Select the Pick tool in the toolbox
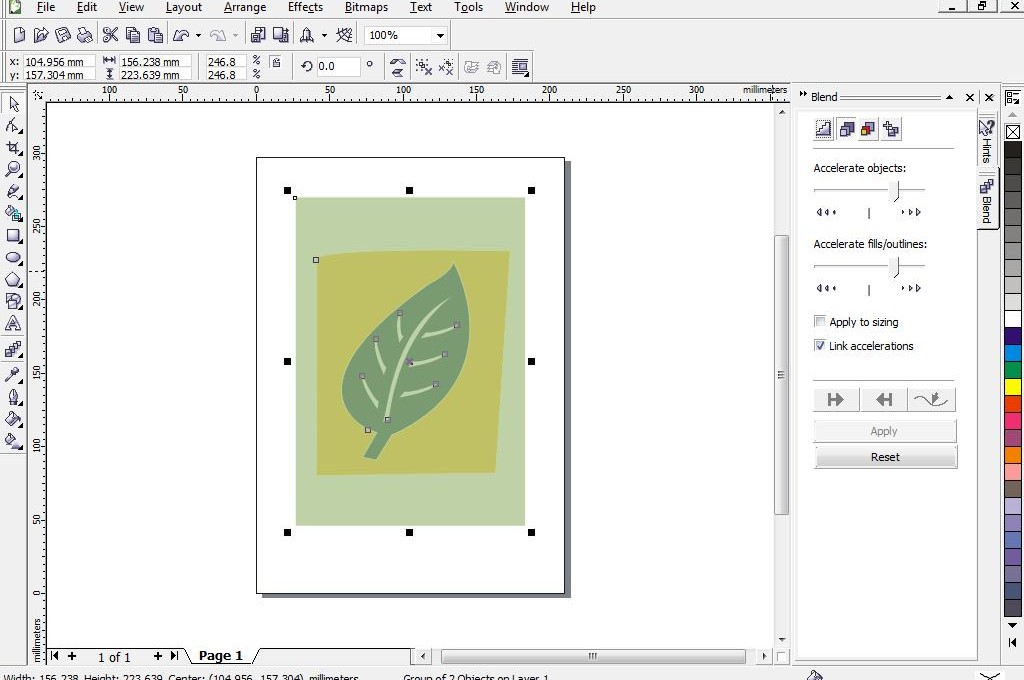Screen dimensions: 1024x680 (x=14, y=104)
